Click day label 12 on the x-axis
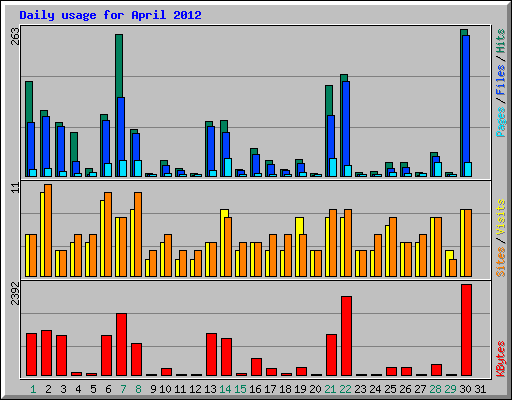The height and width of the screenshot is (400, 512). [x=195, y=389]
